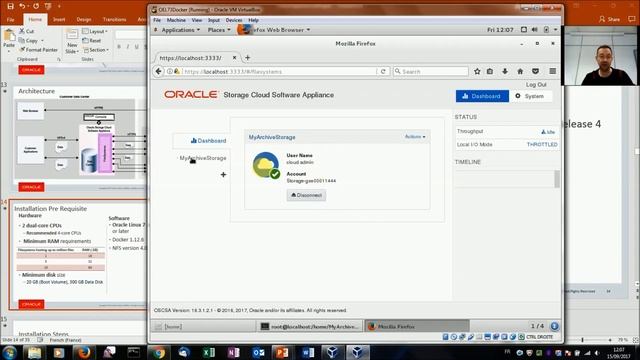
Task: Open VirtualBox View menu
Action: point(197,20)
